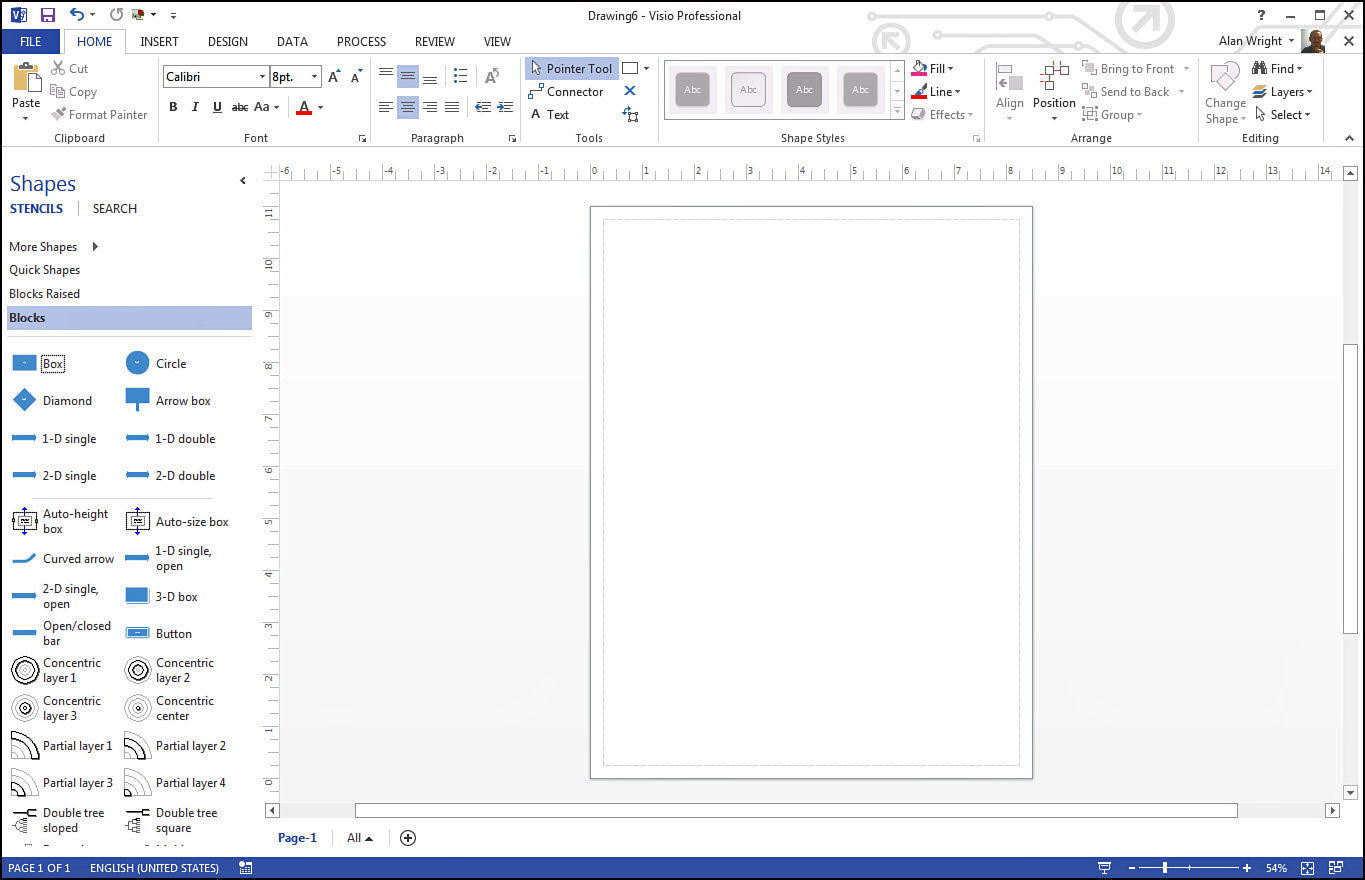Enable justify paragraph alignment
The height and width of the screenshot is (880, 1365).
click(452, 107)
